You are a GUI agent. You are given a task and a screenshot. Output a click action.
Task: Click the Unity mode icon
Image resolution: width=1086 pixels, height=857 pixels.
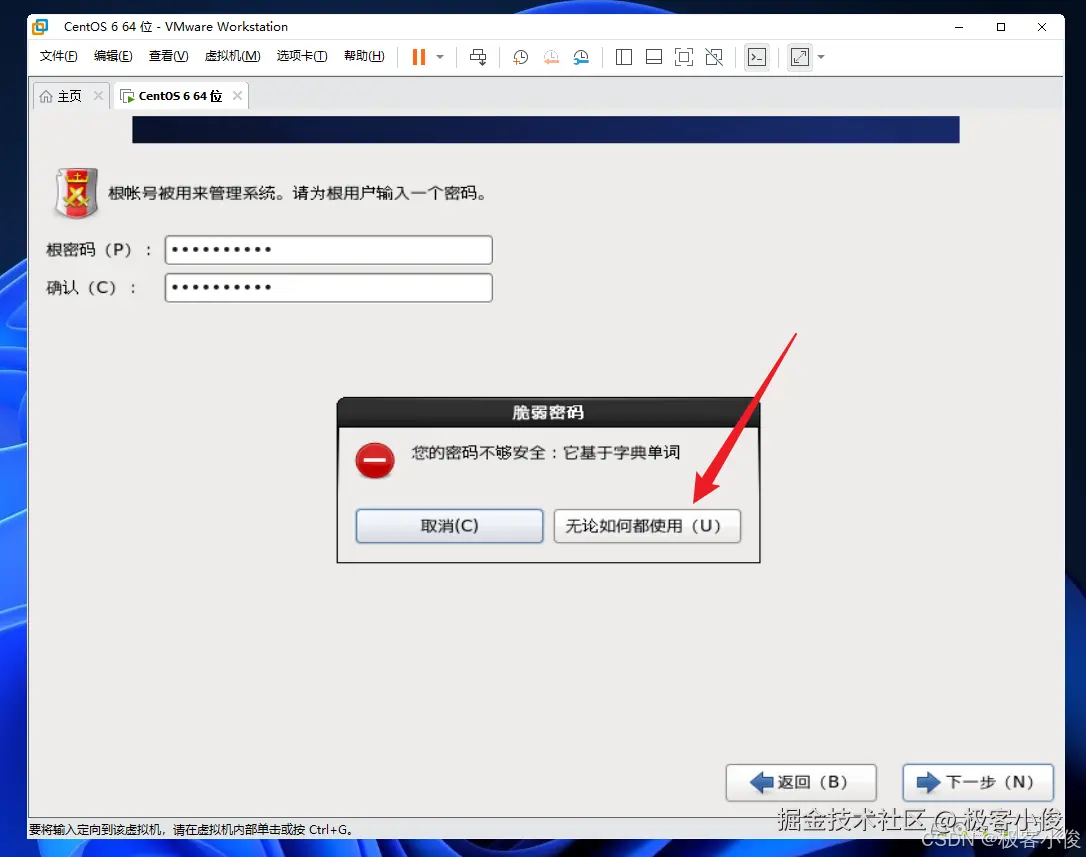[x=714, y=57]
